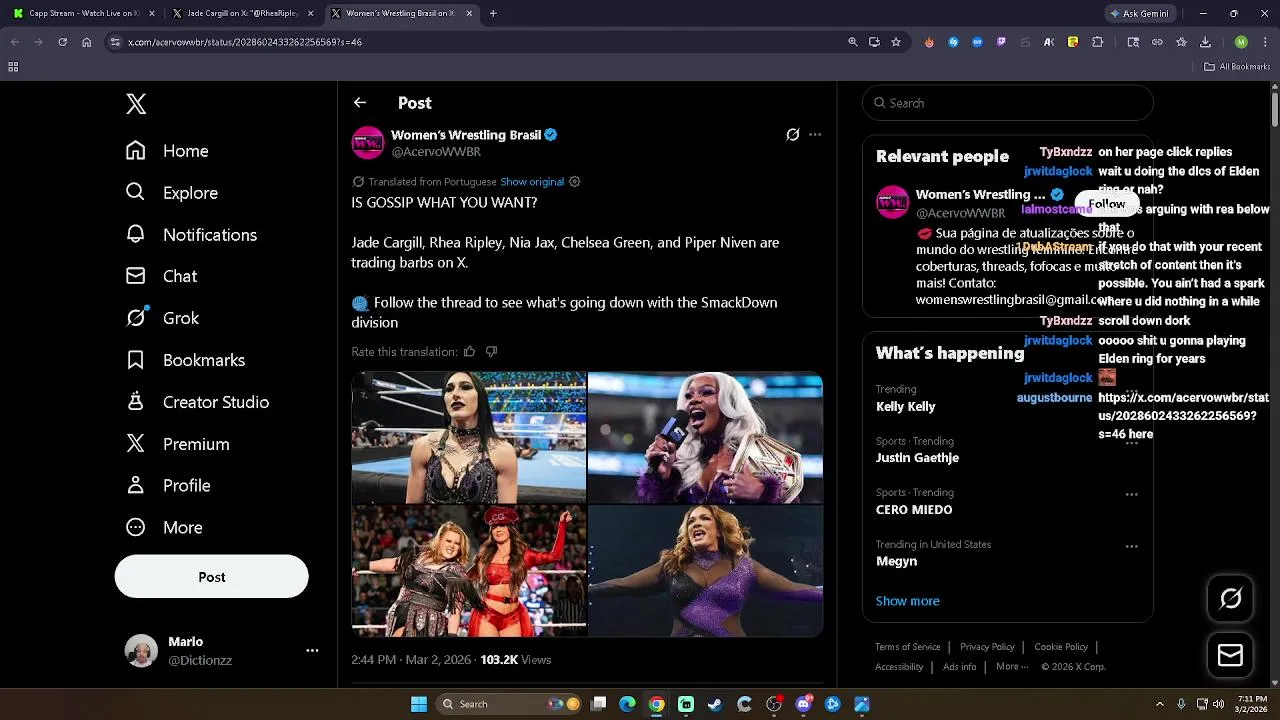Open translation settings gear icon
This screenshot has height=720, width=1280.
575,182
